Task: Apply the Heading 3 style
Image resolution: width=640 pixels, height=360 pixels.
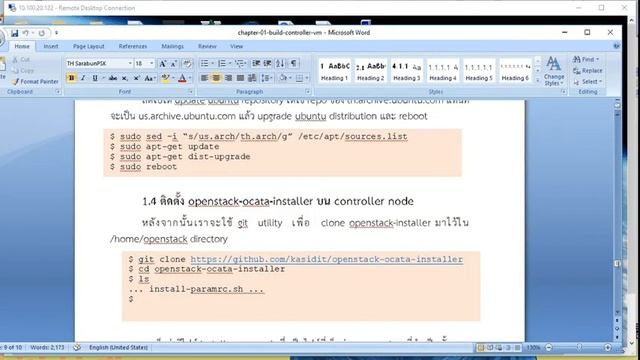Action: 407,71
